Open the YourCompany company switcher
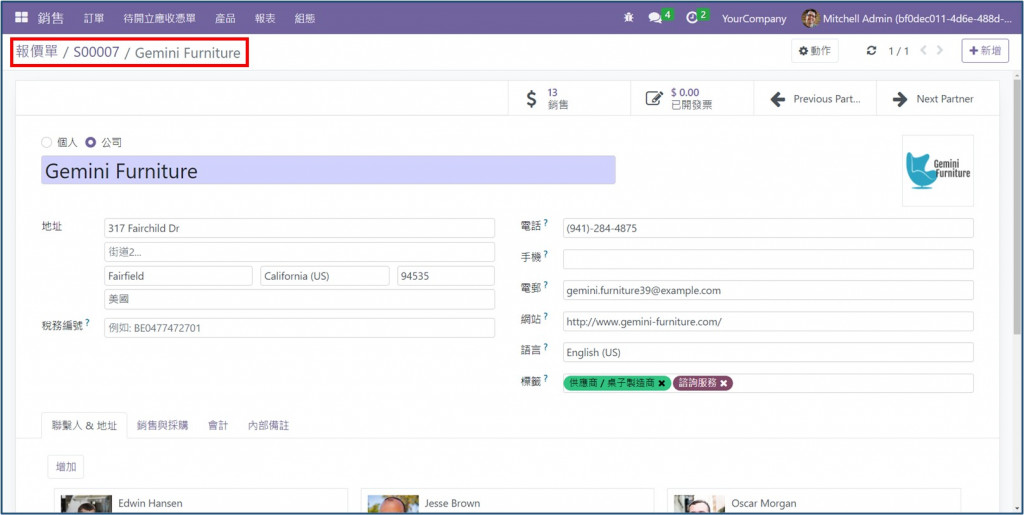Viewport: 1024px width, 515px height. coord(754,18)
